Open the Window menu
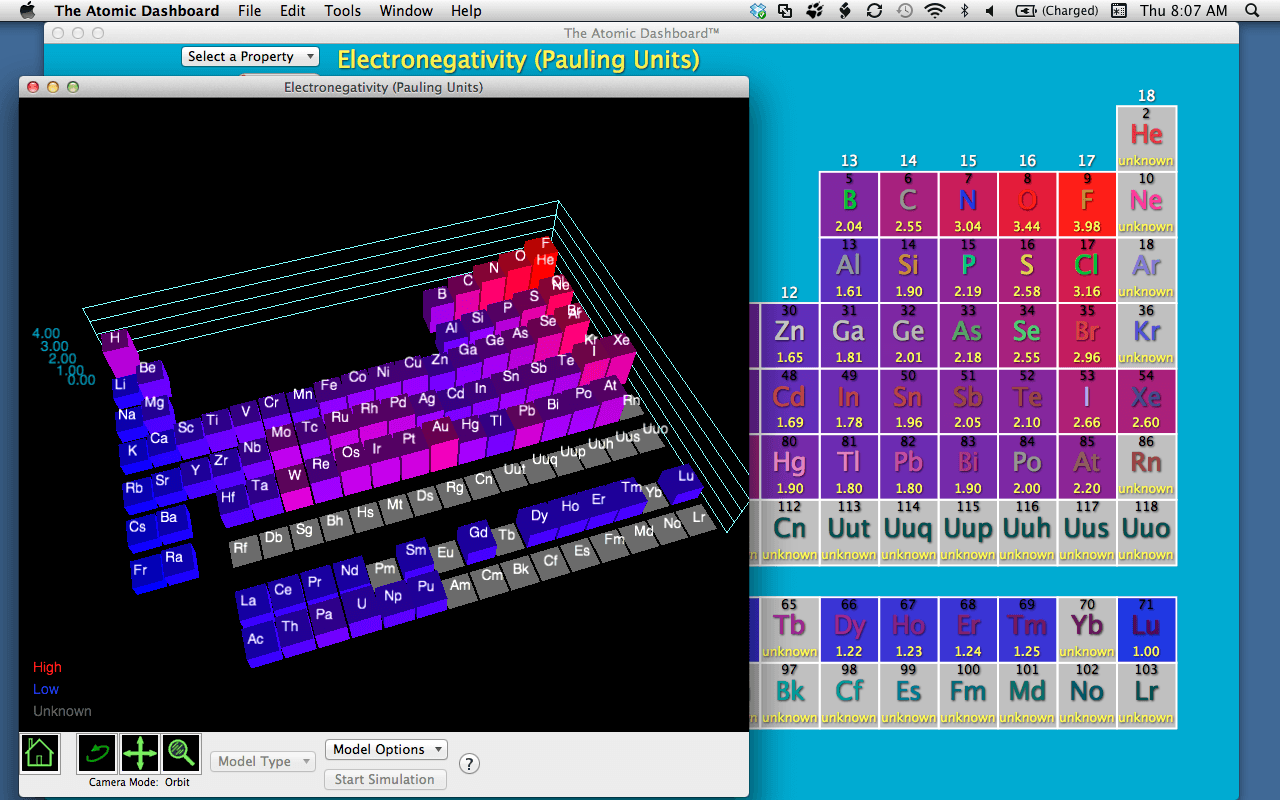The width and height of the screenshot is (1280, 800). 406,11
